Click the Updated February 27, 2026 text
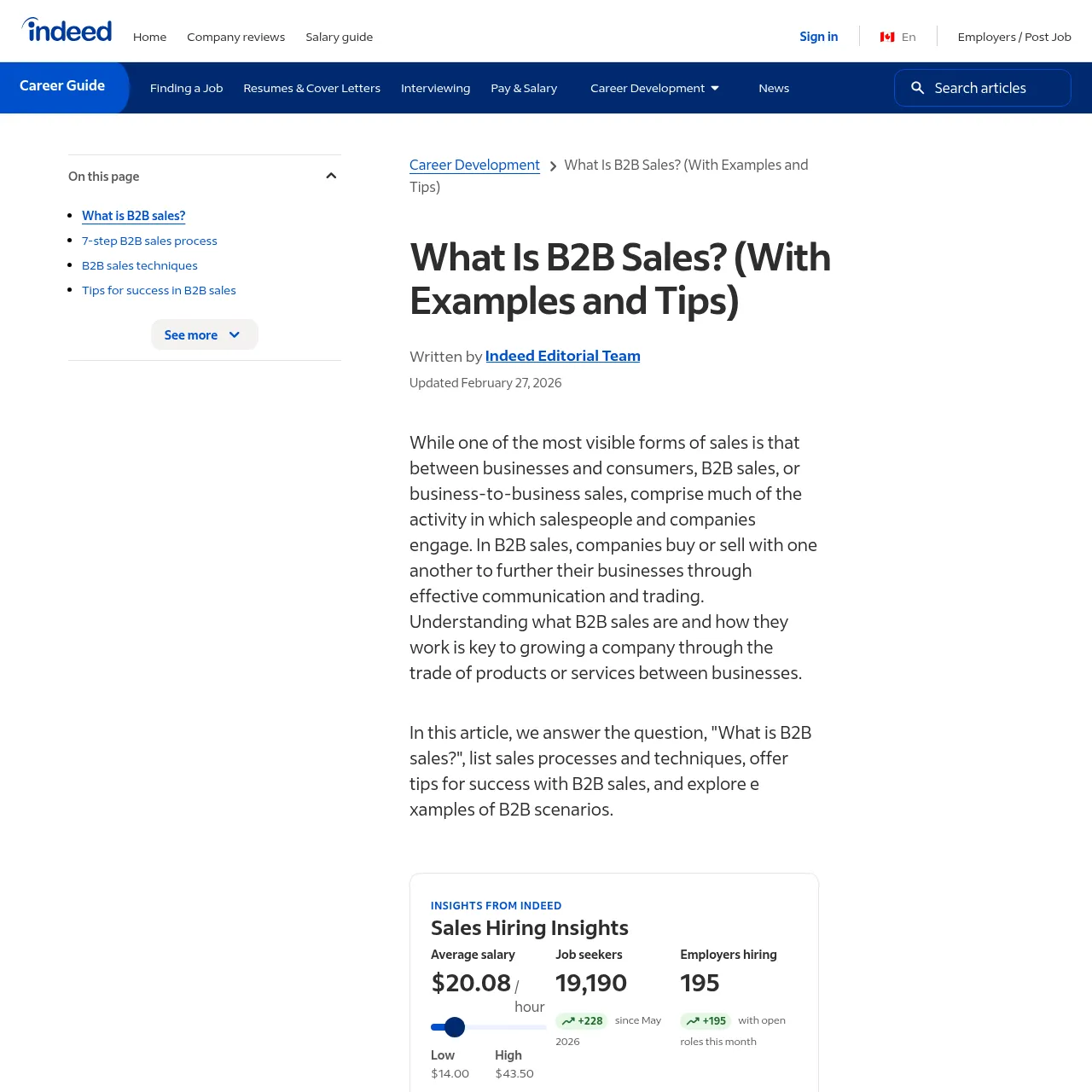This screenshot has width=1092, height=1092. point(485,382)
